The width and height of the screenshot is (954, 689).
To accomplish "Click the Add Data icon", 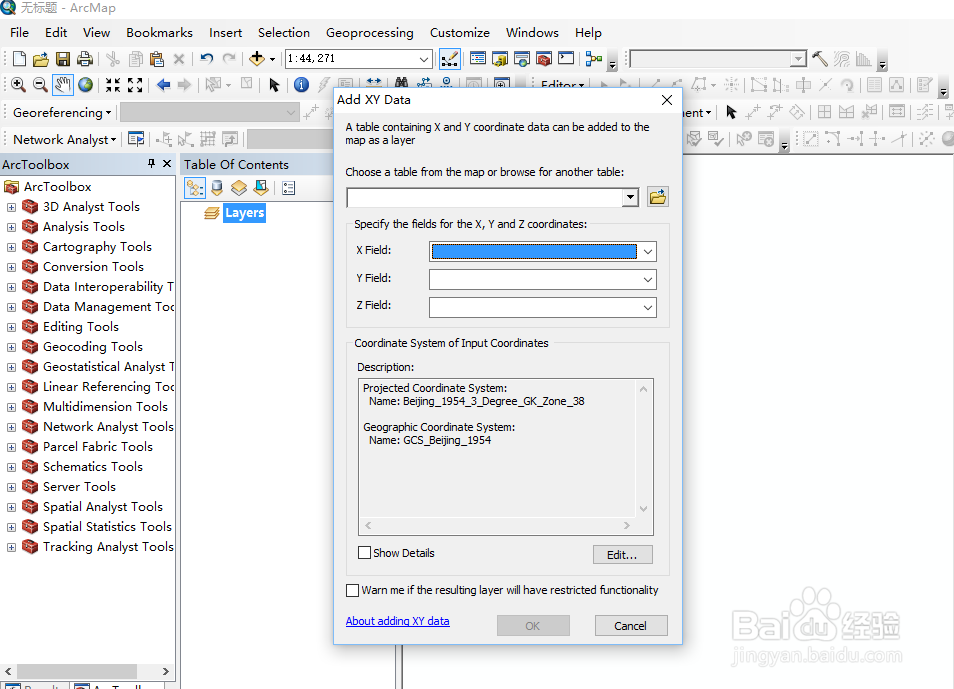I will [x=257, y=59].
